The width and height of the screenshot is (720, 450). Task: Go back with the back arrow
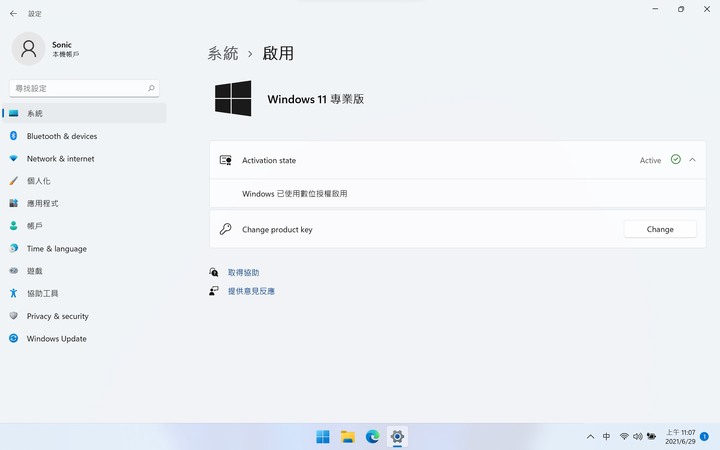pos(13,14)
